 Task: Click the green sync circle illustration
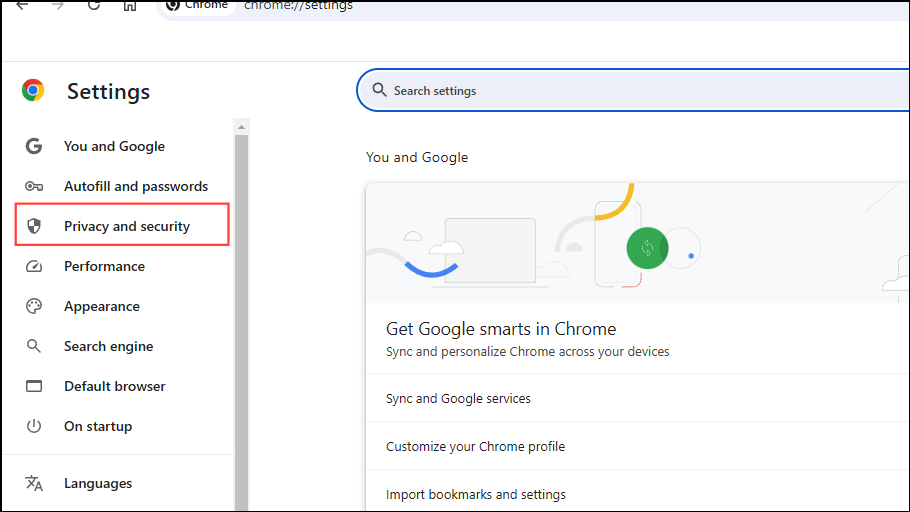(x=647, y=248)
